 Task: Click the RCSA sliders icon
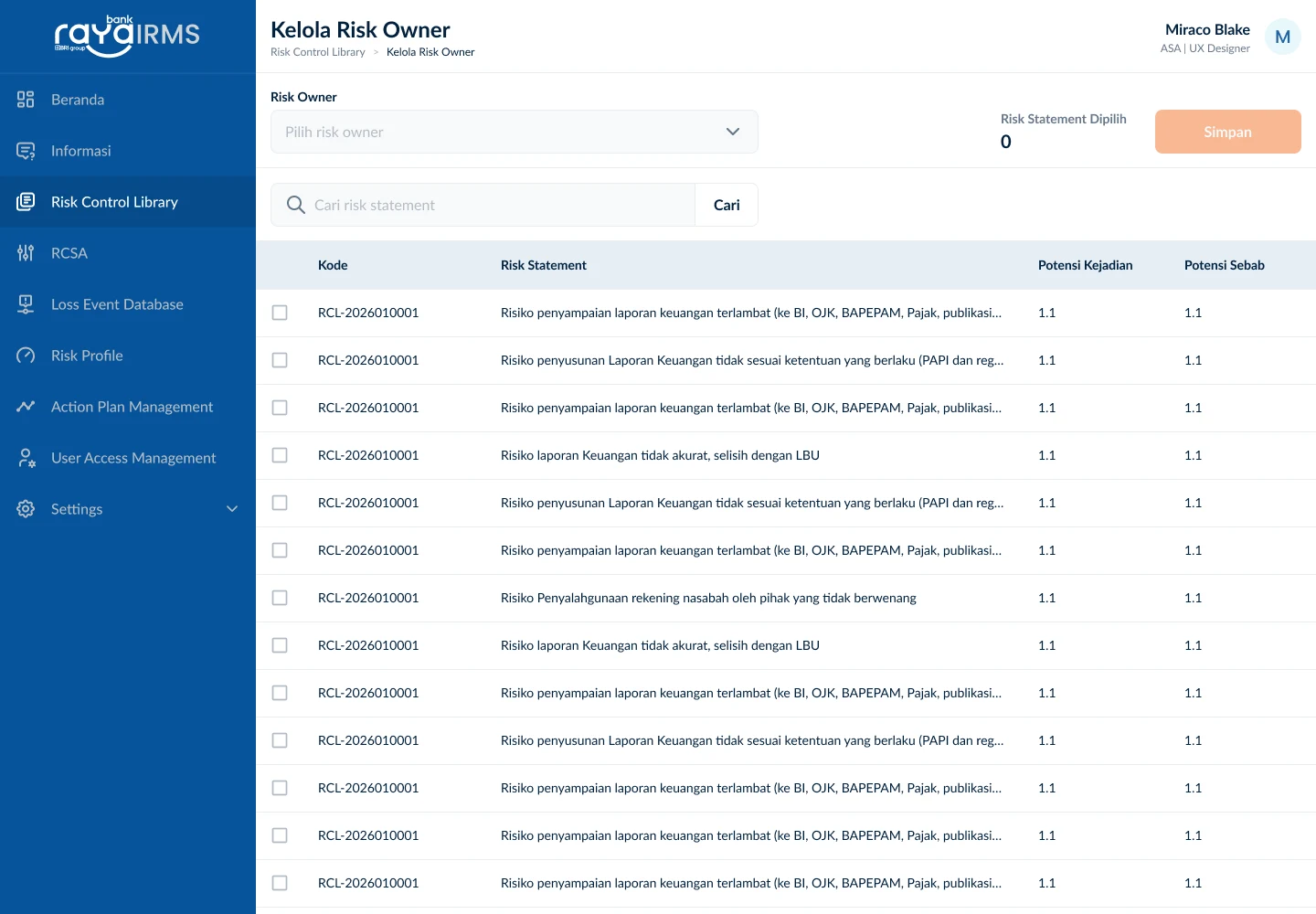point(26,253)
